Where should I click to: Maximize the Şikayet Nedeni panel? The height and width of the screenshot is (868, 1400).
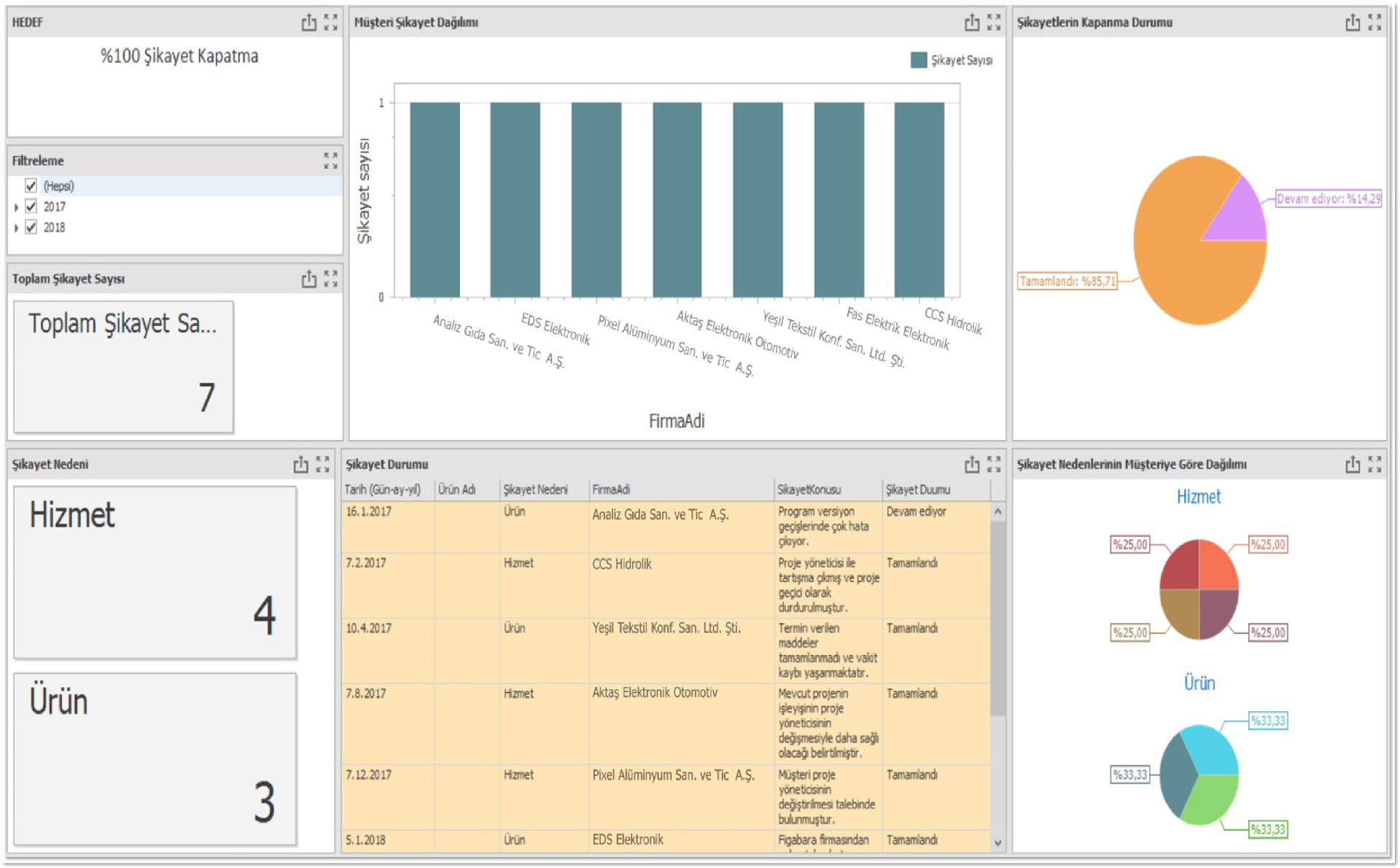[x=323, y=464]
